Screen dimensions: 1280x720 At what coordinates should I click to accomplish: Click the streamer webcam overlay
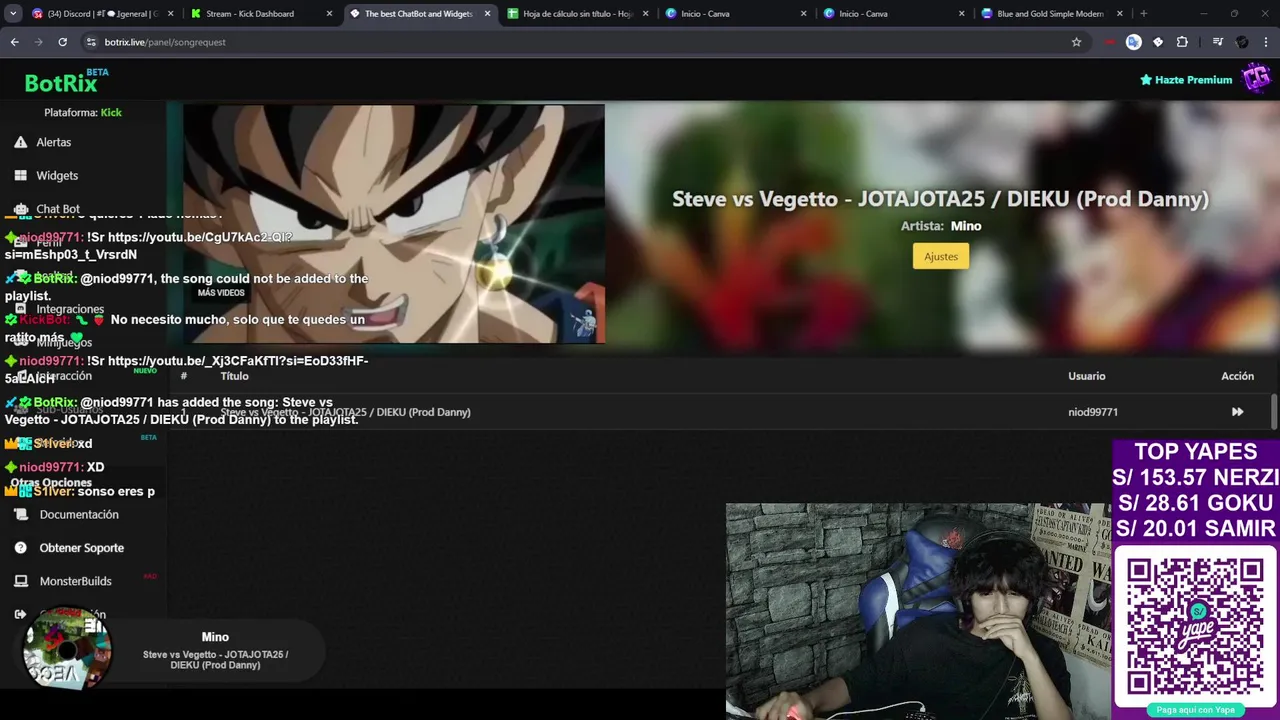[918, 611]
